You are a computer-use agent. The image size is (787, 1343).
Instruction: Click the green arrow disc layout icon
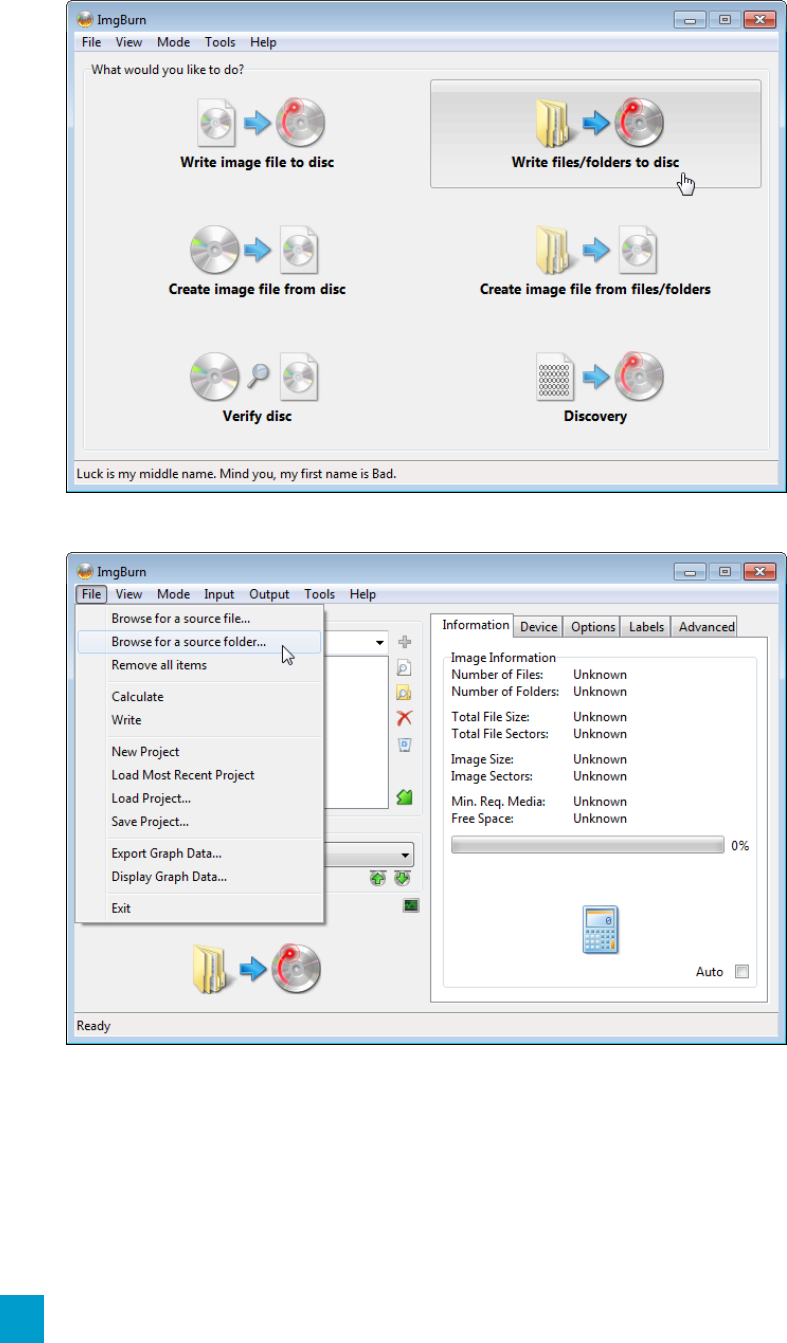405,797
